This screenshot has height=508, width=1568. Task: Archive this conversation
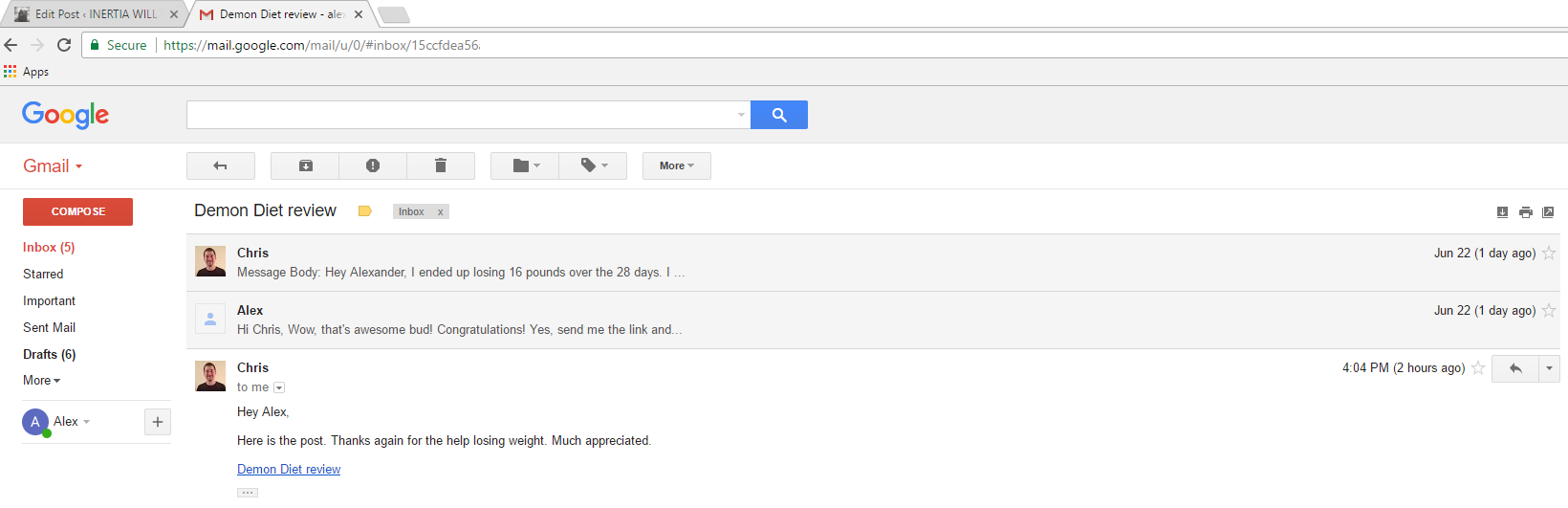coord(305,166)
